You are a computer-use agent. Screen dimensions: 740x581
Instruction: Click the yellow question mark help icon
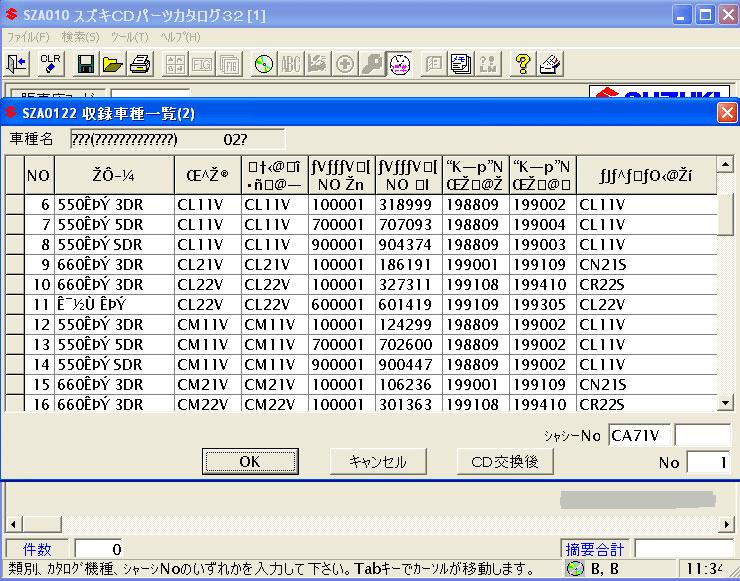click(523, 63)
